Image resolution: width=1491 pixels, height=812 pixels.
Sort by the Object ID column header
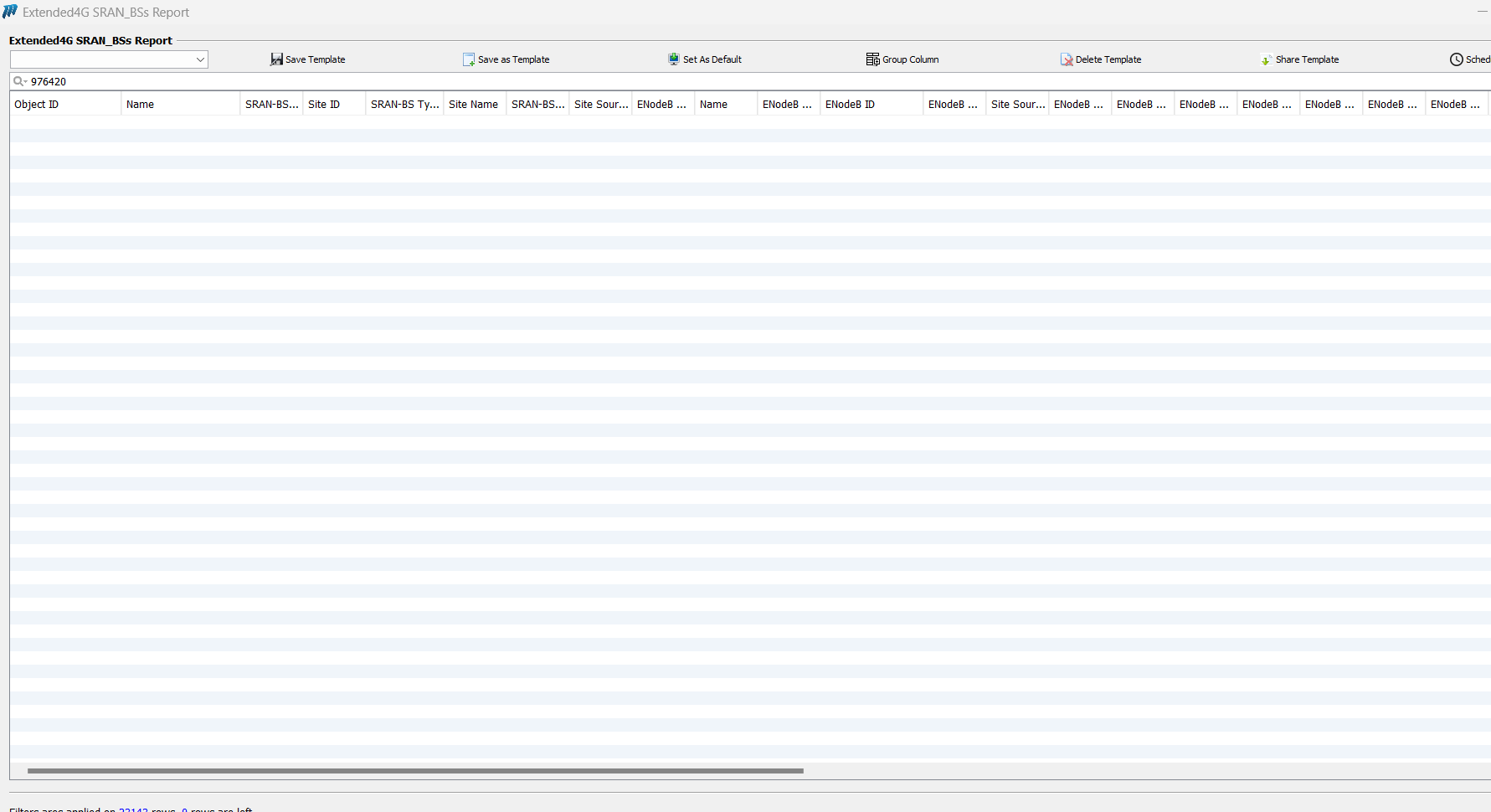(64, 105)
